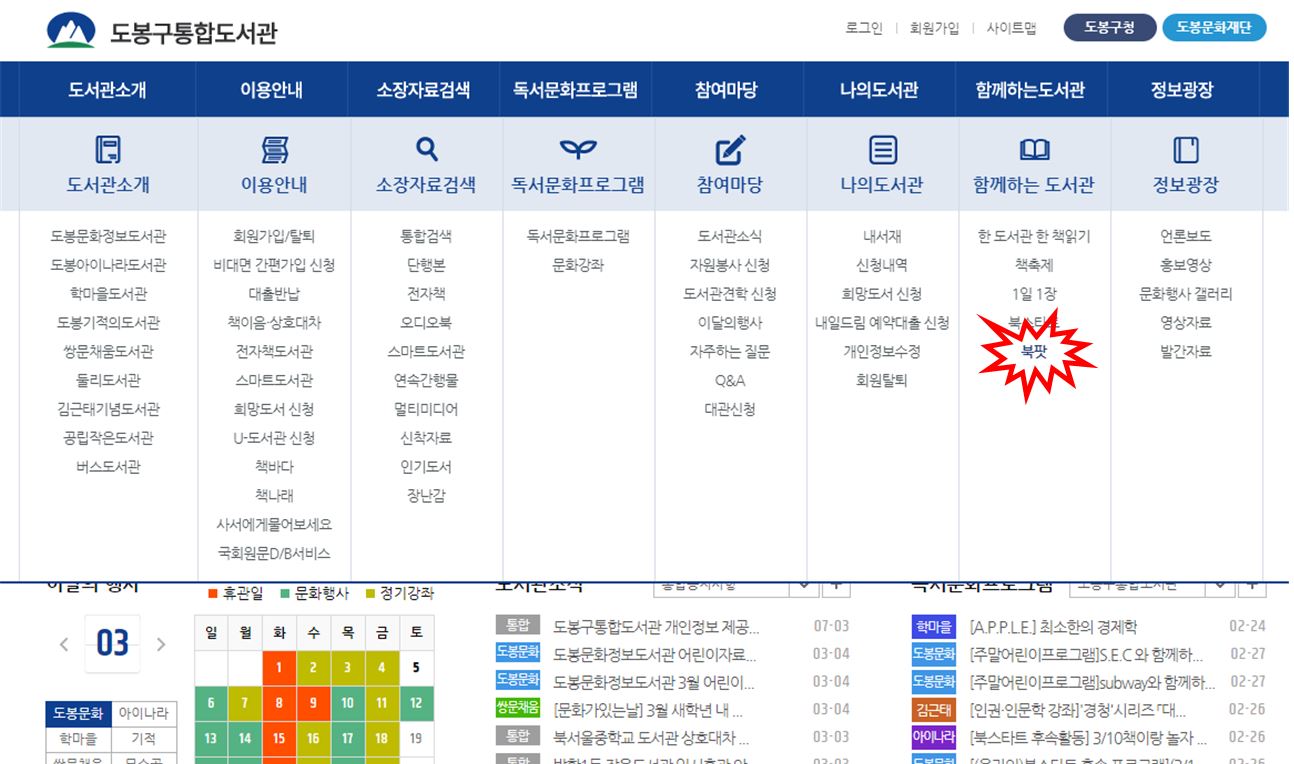Select the 아이나라 calendar library tab
This screenshot has height=764, width=1294.
coord(144,714)
